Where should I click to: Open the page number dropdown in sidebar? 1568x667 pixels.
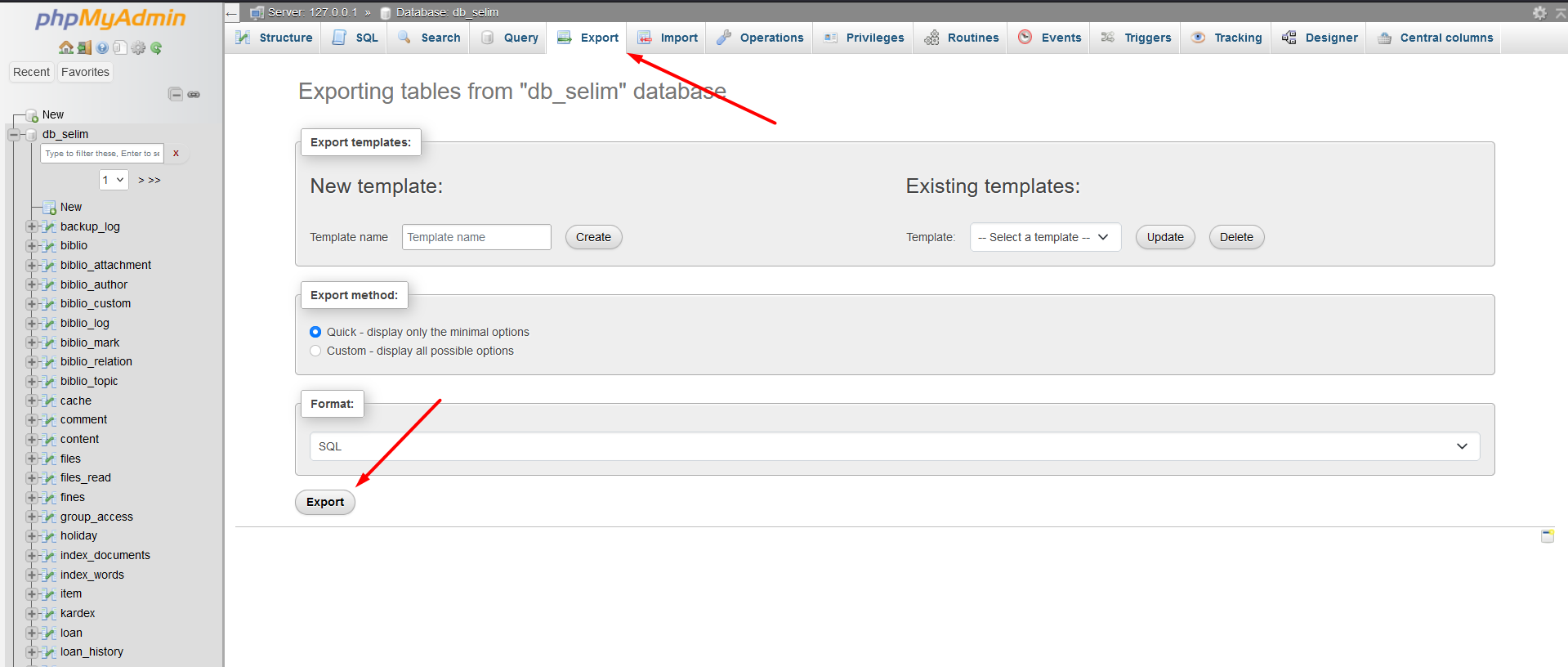coord(114,180)
